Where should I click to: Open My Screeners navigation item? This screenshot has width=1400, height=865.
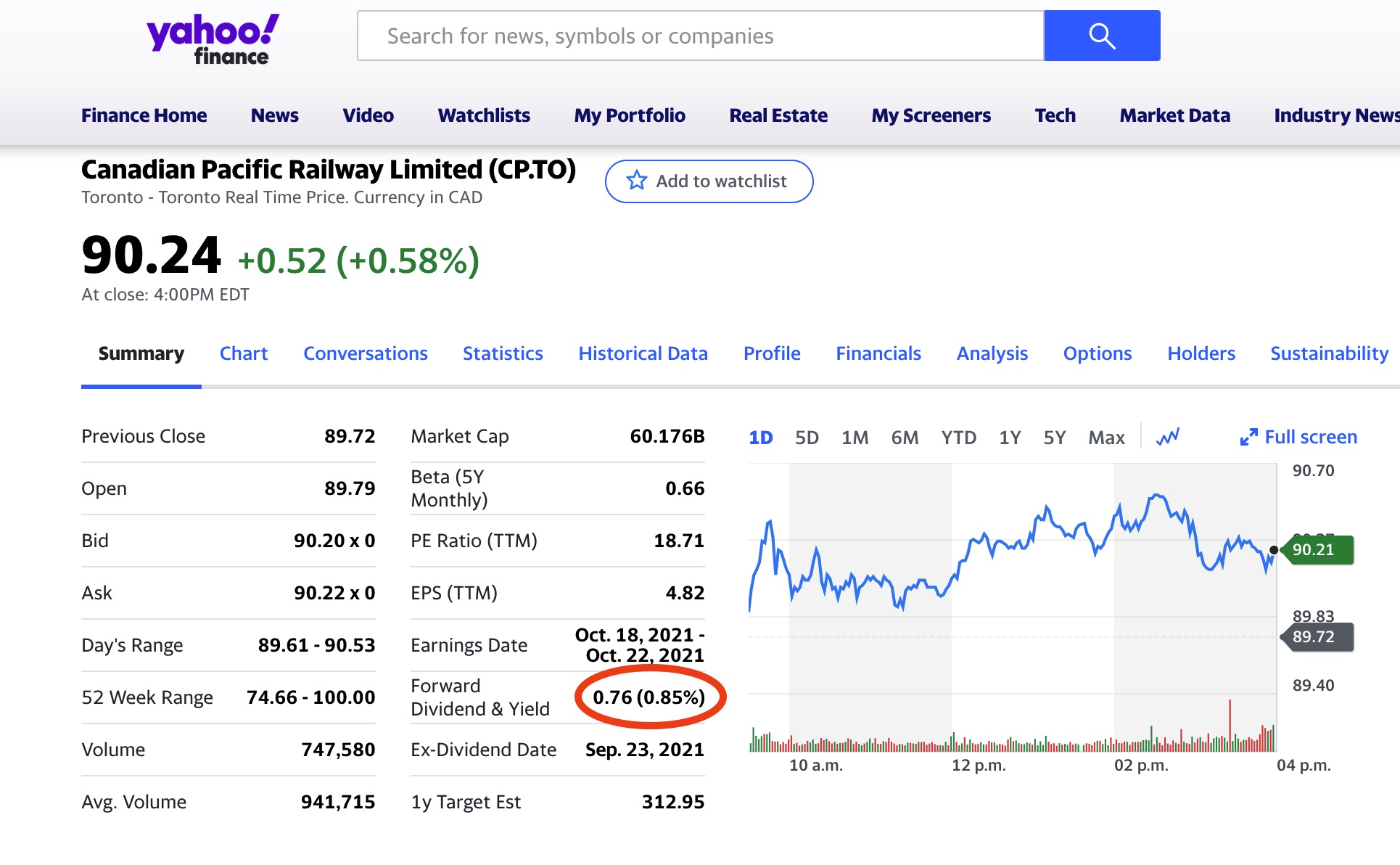[x=931, y=115]
